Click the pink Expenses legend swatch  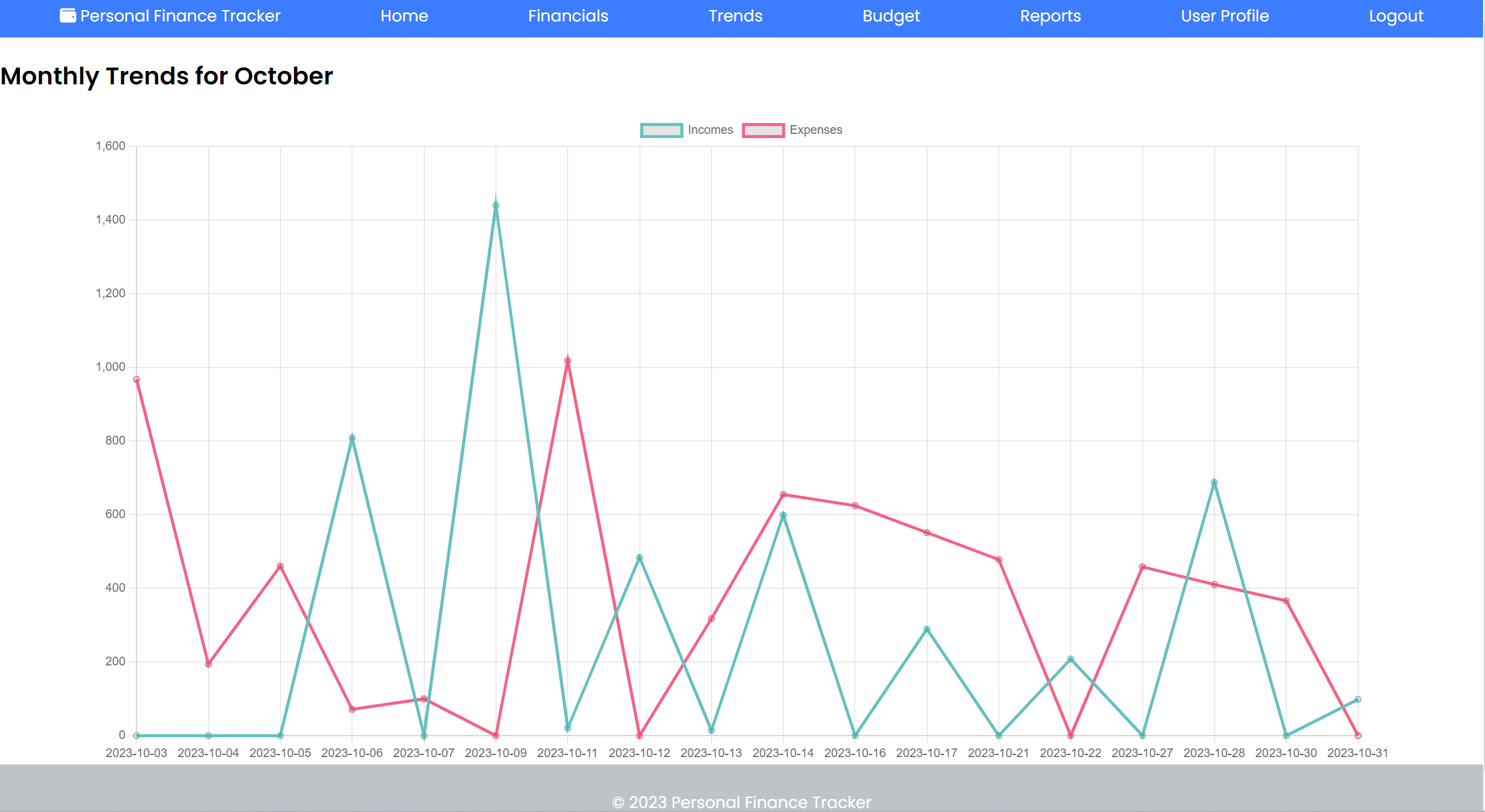coord(763,130)
